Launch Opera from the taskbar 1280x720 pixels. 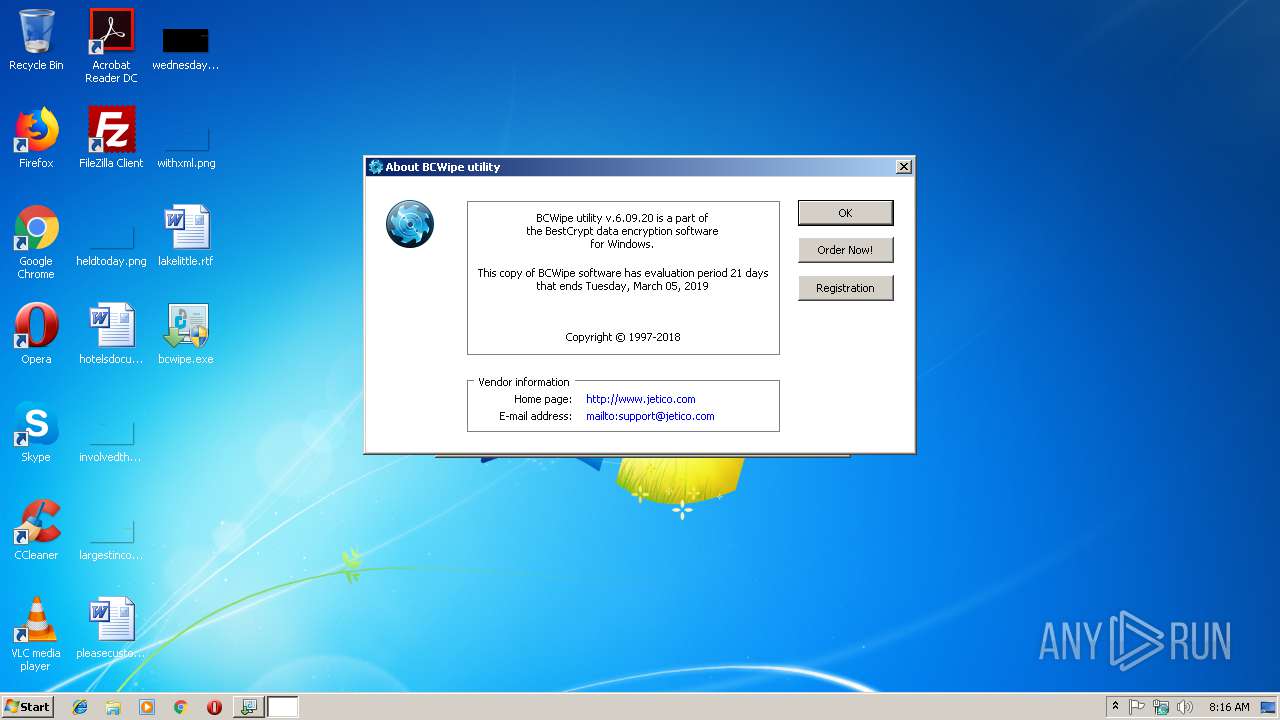click(214, 707)
